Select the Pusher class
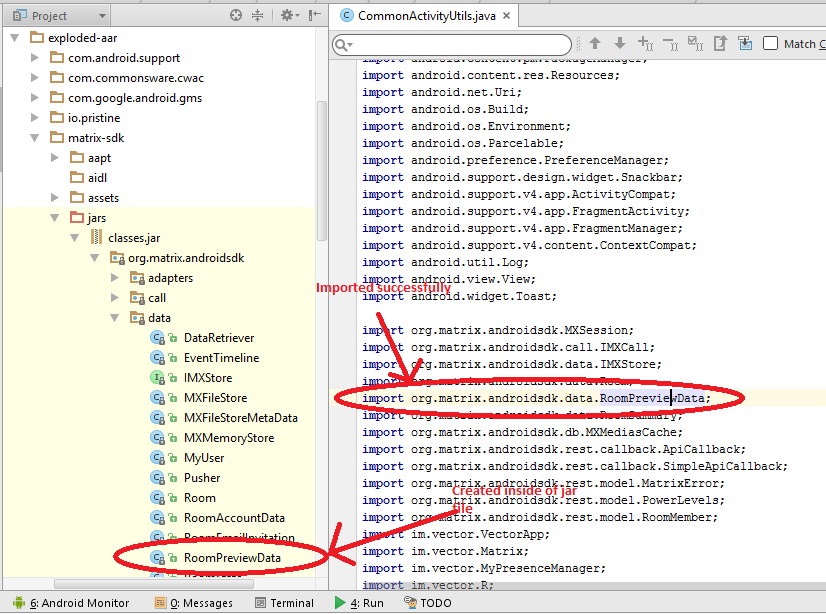The height and width of the screenshot is (614, 826). [x=202, y=478]
